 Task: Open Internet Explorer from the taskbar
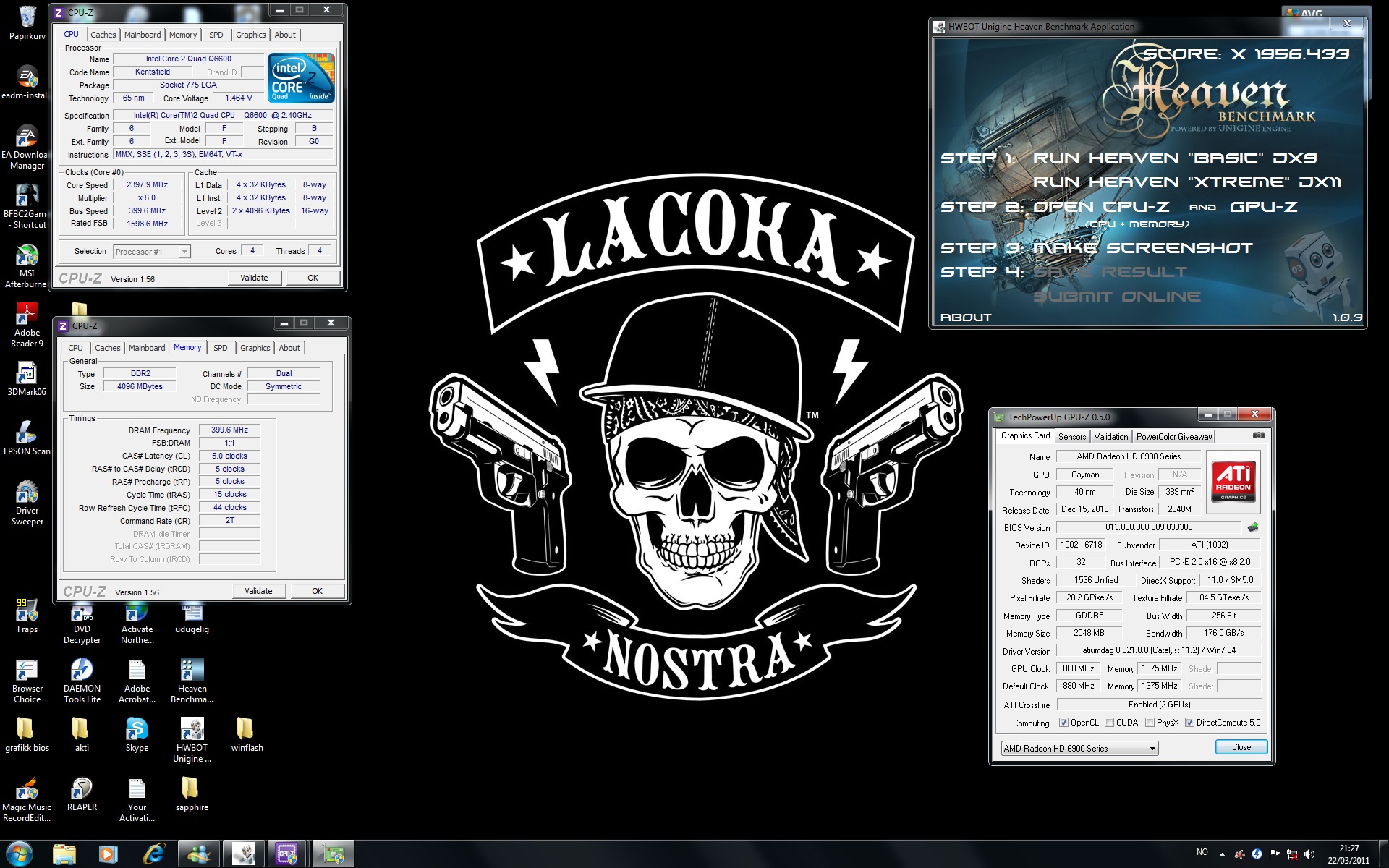153,854
